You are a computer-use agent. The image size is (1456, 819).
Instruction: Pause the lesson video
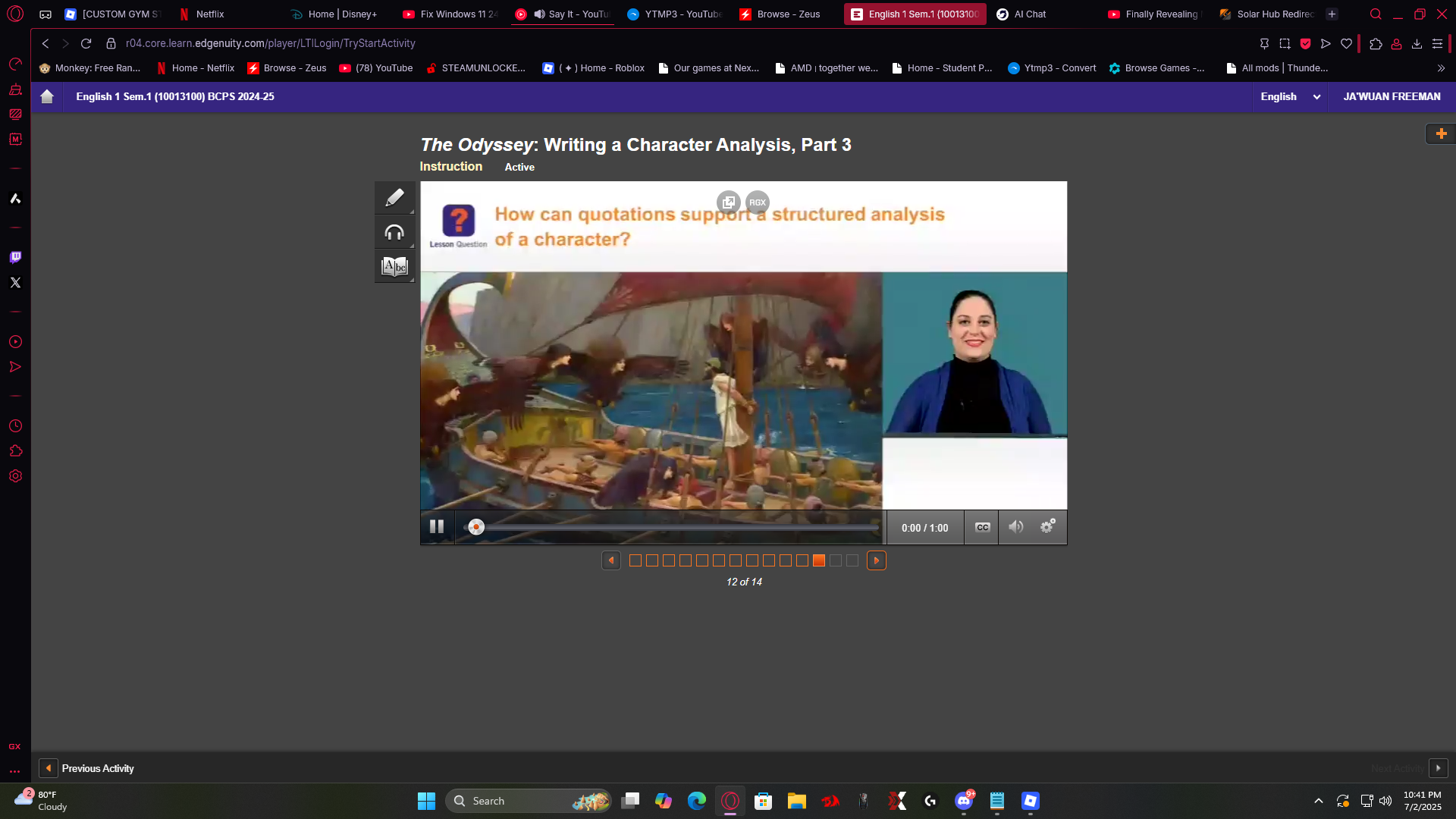tap(437, 526)
